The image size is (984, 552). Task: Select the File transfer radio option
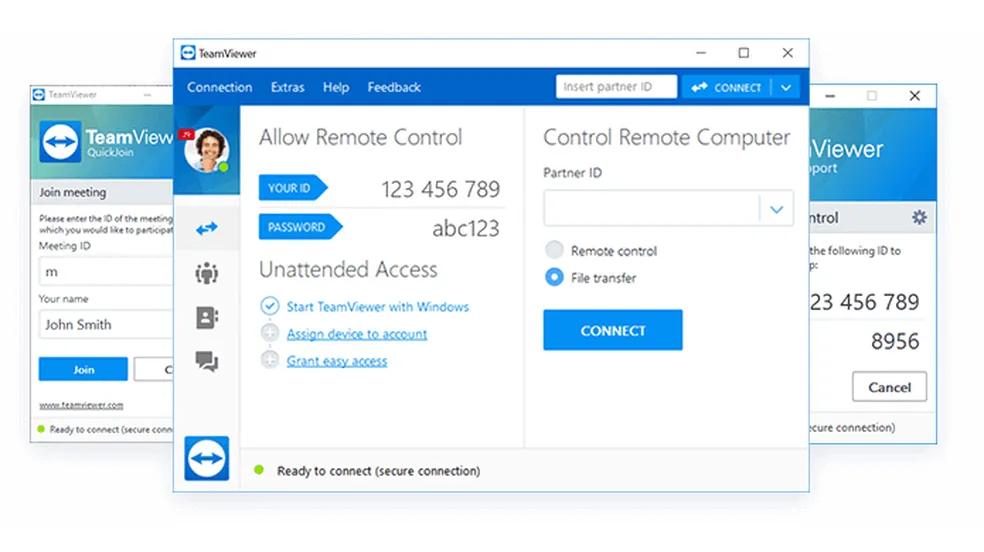(554, 277)
